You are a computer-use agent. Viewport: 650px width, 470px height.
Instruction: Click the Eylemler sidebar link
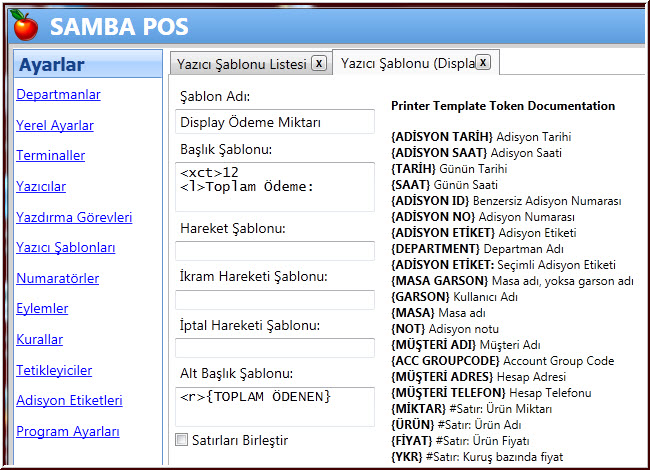pyautogui.click(x=42, y=309)
